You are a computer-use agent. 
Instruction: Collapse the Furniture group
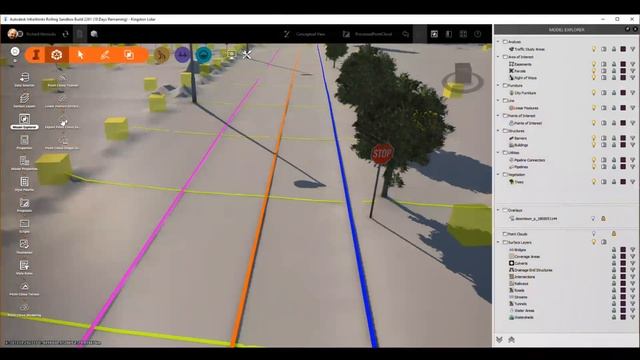[x=498, y=85]
